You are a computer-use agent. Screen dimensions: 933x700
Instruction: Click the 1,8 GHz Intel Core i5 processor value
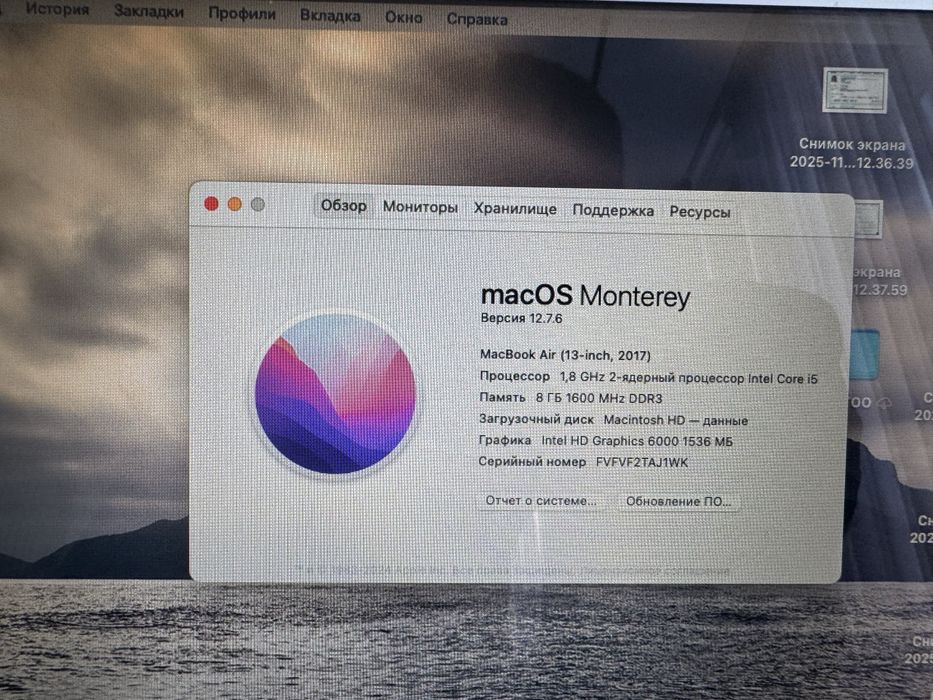688,378
